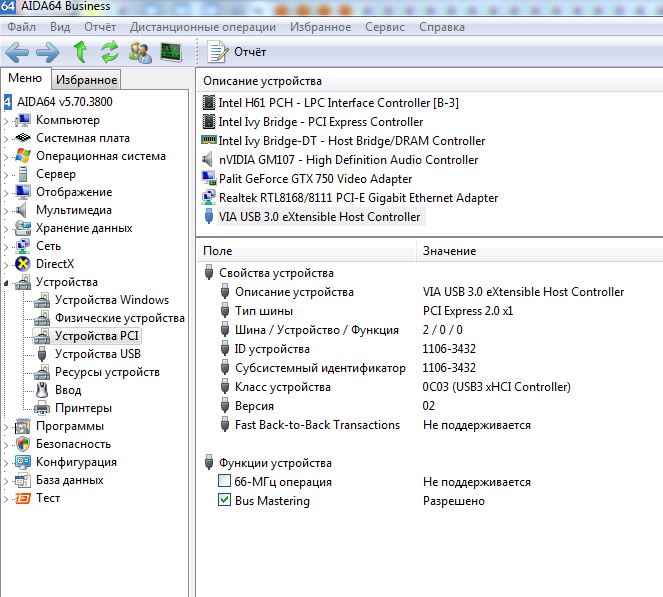
Task: Select Устройства USB tree item
Action: 98,354
